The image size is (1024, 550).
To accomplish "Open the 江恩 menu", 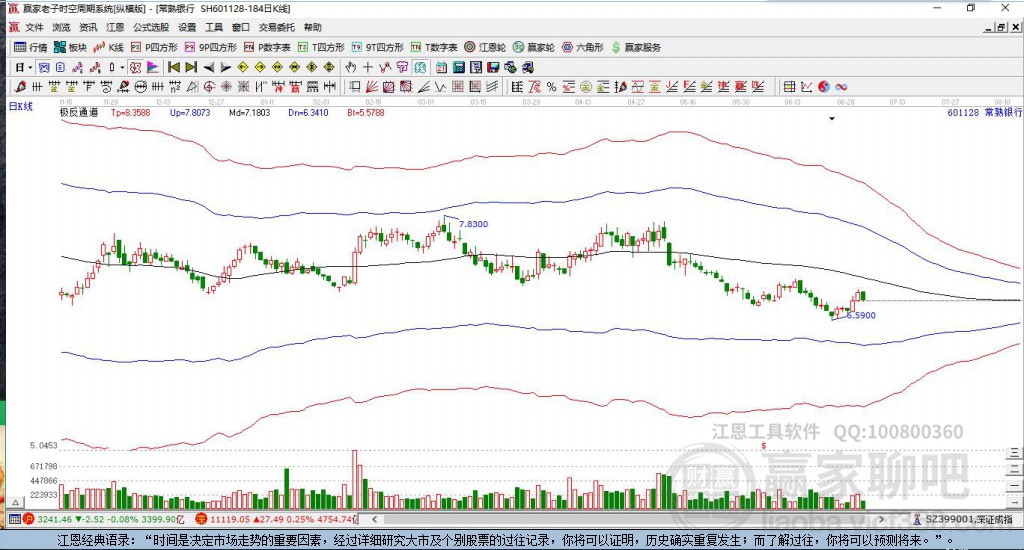I will (115, 27).
